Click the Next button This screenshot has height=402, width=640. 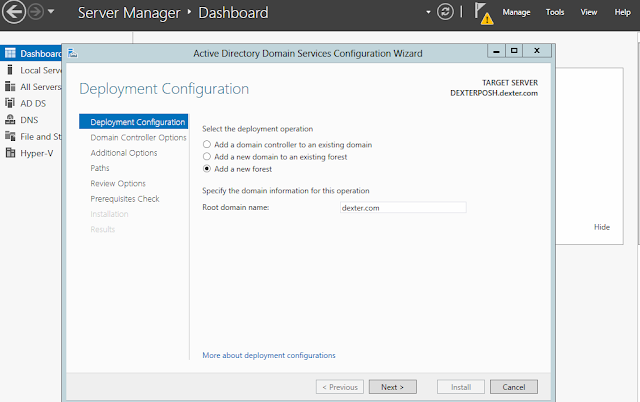coord(393,387)
